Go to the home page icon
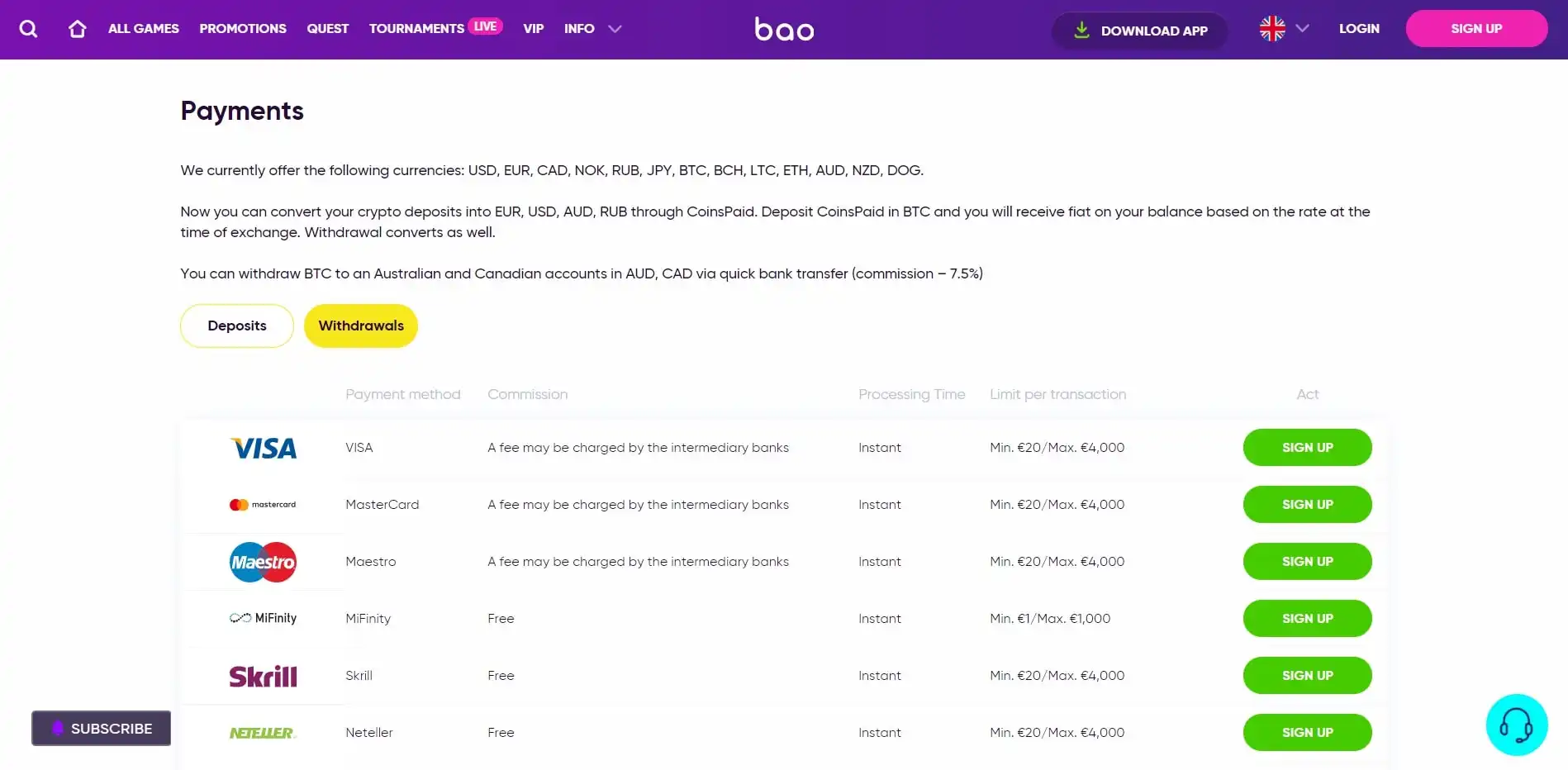This screenshot has height=770, width=1568. [77, 29]
